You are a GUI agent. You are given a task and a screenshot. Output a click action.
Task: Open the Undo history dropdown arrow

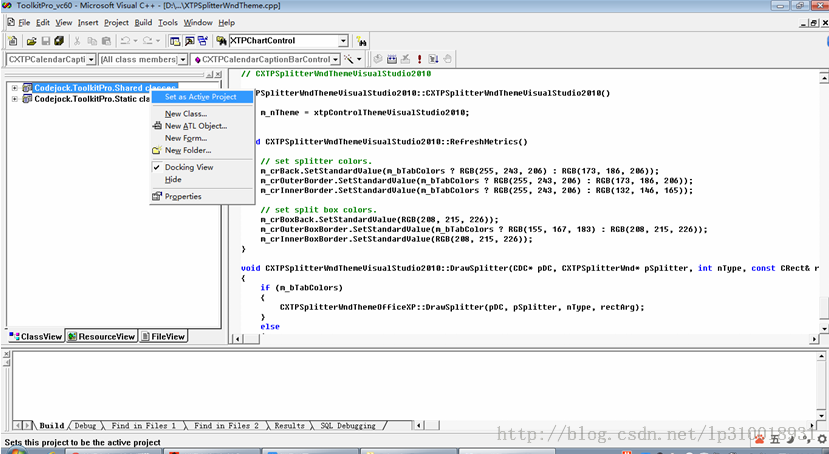coord(135,41)
